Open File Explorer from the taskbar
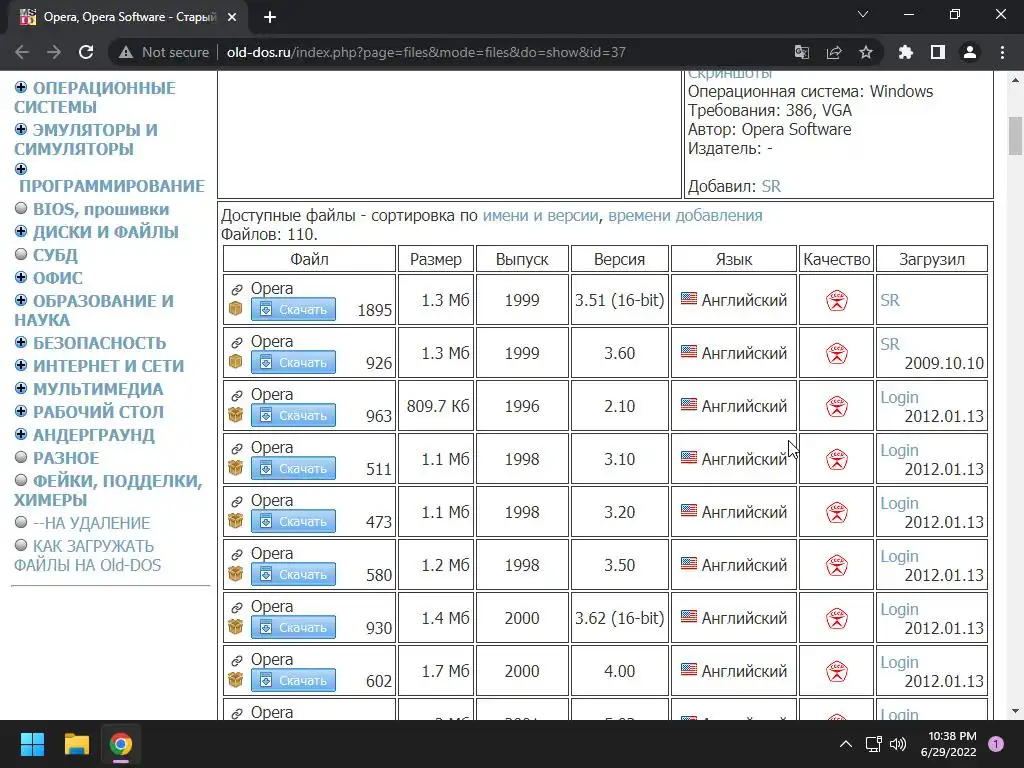The image size is (1024, 768). [76, 744]
